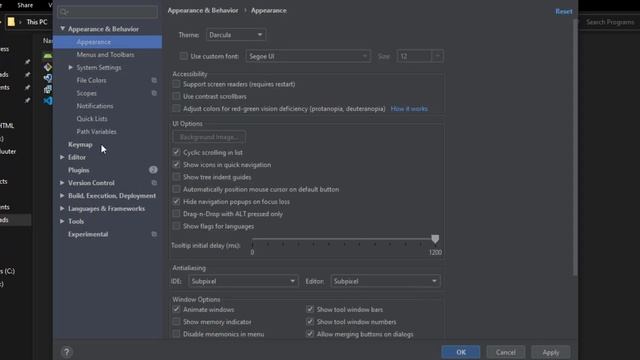Open the Segoe UI font dropdown

(308, 56)
